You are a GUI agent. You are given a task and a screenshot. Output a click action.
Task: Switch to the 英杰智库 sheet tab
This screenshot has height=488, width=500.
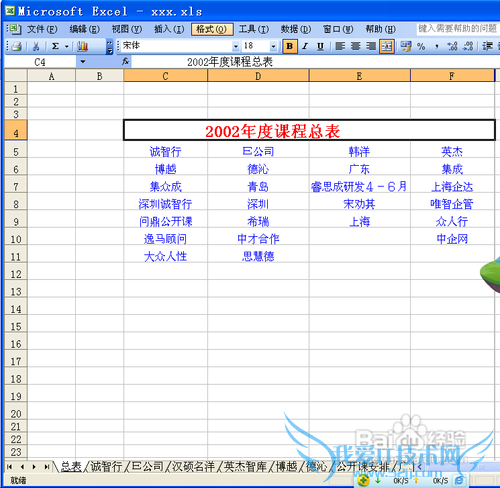pyautogui.click(x=245, y=467)
